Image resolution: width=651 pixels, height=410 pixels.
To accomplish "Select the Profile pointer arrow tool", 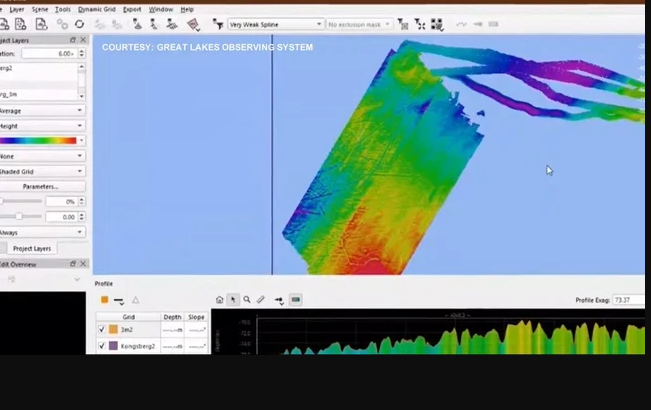I will point(233,300).
